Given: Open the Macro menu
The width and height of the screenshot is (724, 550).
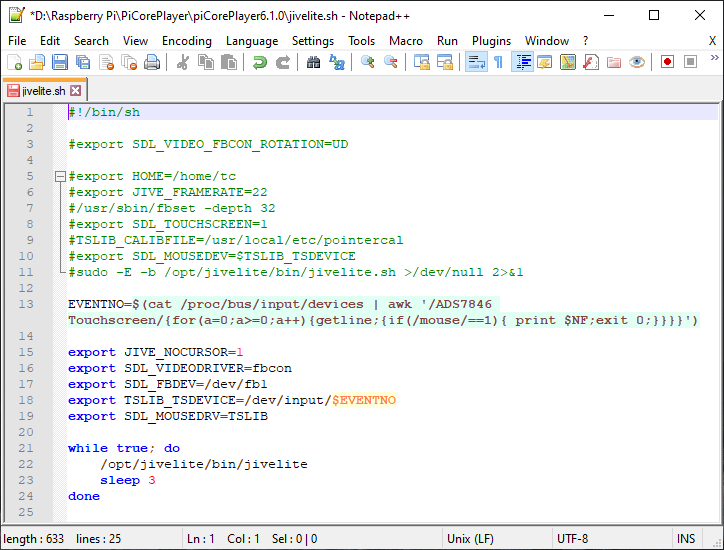Looking at the screenshot, I should pyautogui.click(x=406, y=41).
